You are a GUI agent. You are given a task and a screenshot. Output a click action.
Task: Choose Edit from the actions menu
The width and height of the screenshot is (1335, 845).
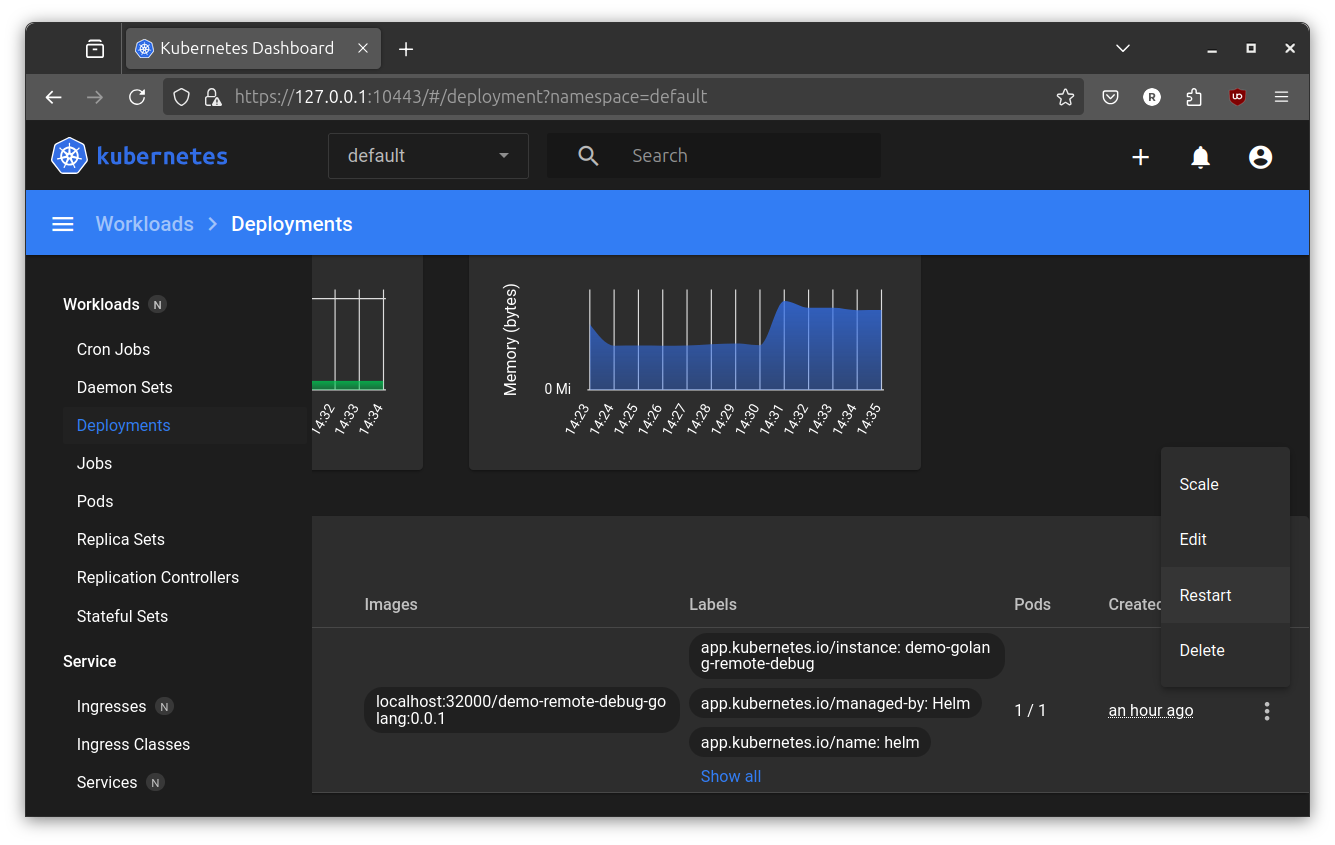[1225, 539]
